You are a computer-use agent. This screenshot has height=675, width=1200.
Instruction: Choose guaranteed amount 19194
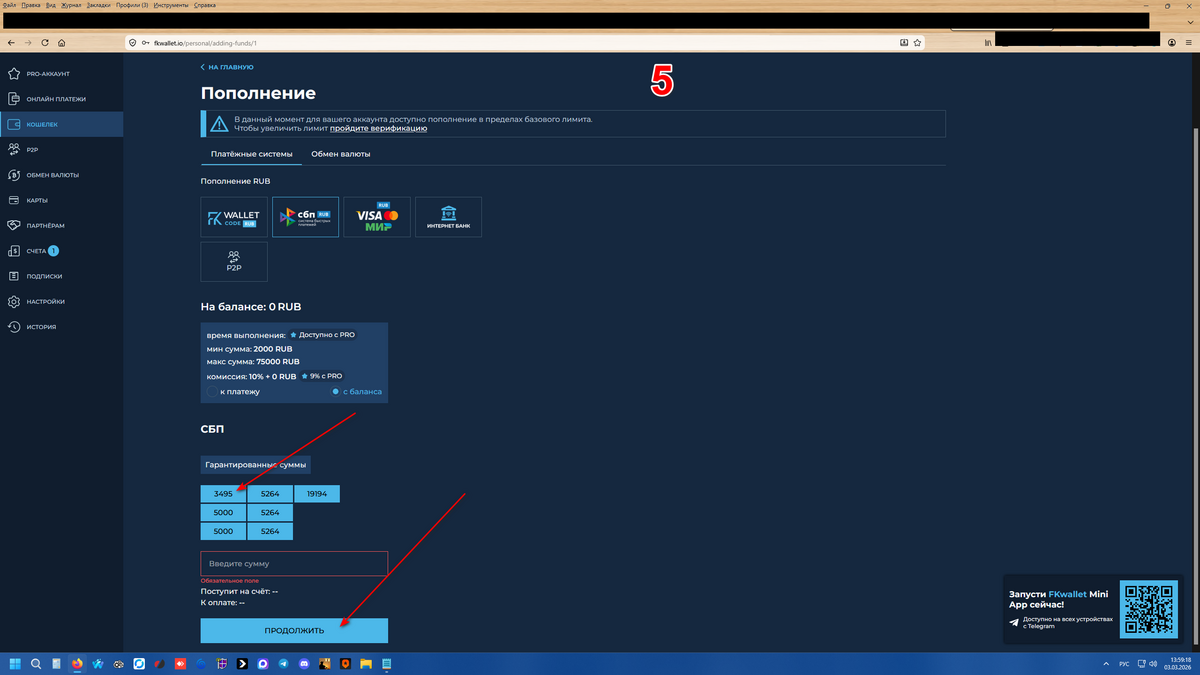317,494
